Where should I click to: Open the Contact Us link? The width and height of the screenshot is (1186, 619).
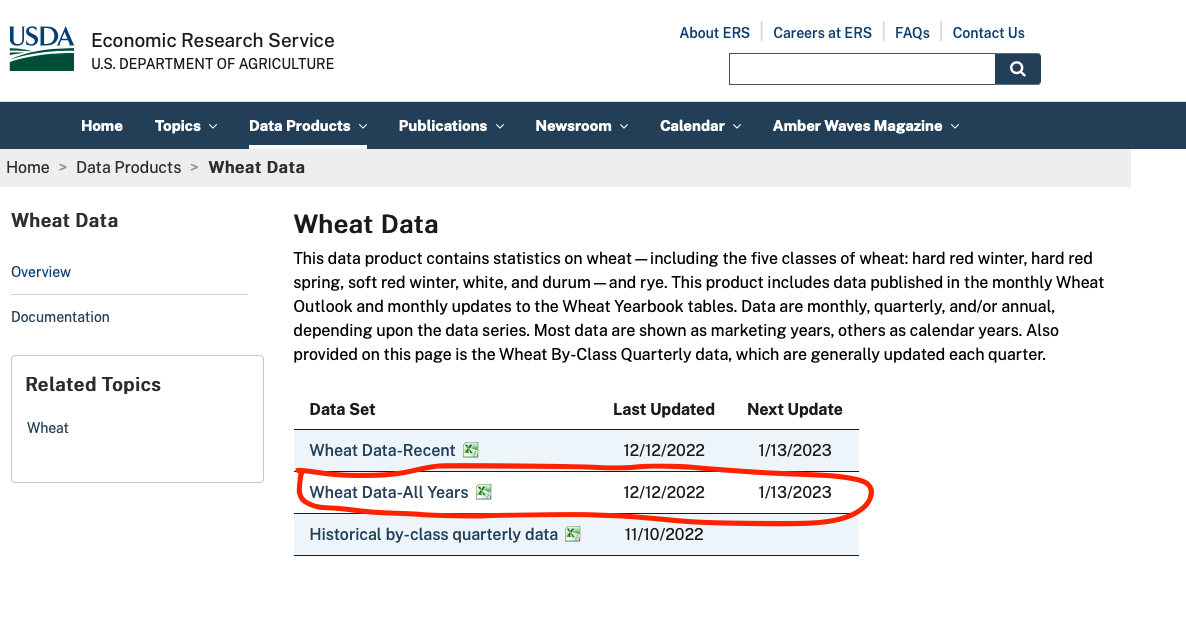point(988,32)
